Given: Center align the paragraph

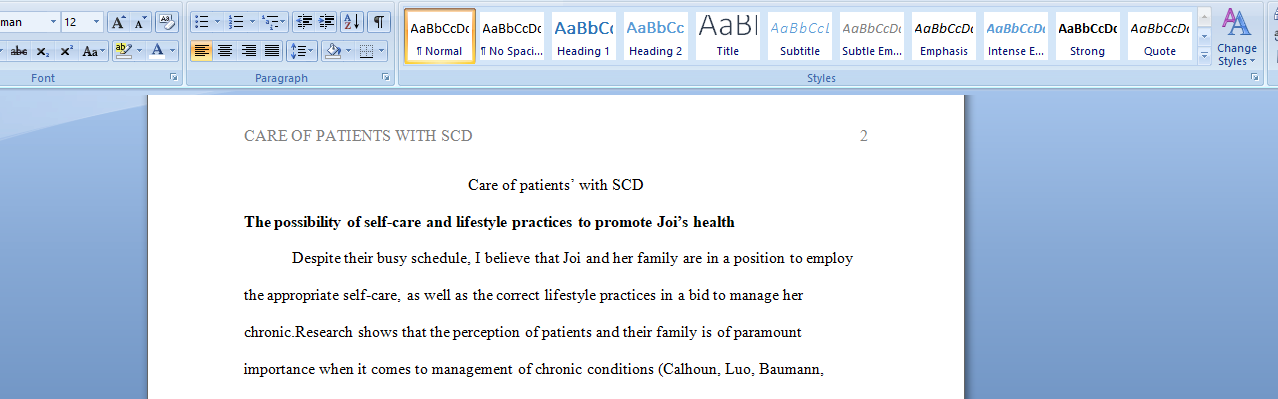Looking at the screenshot, I should pos(225,51).
